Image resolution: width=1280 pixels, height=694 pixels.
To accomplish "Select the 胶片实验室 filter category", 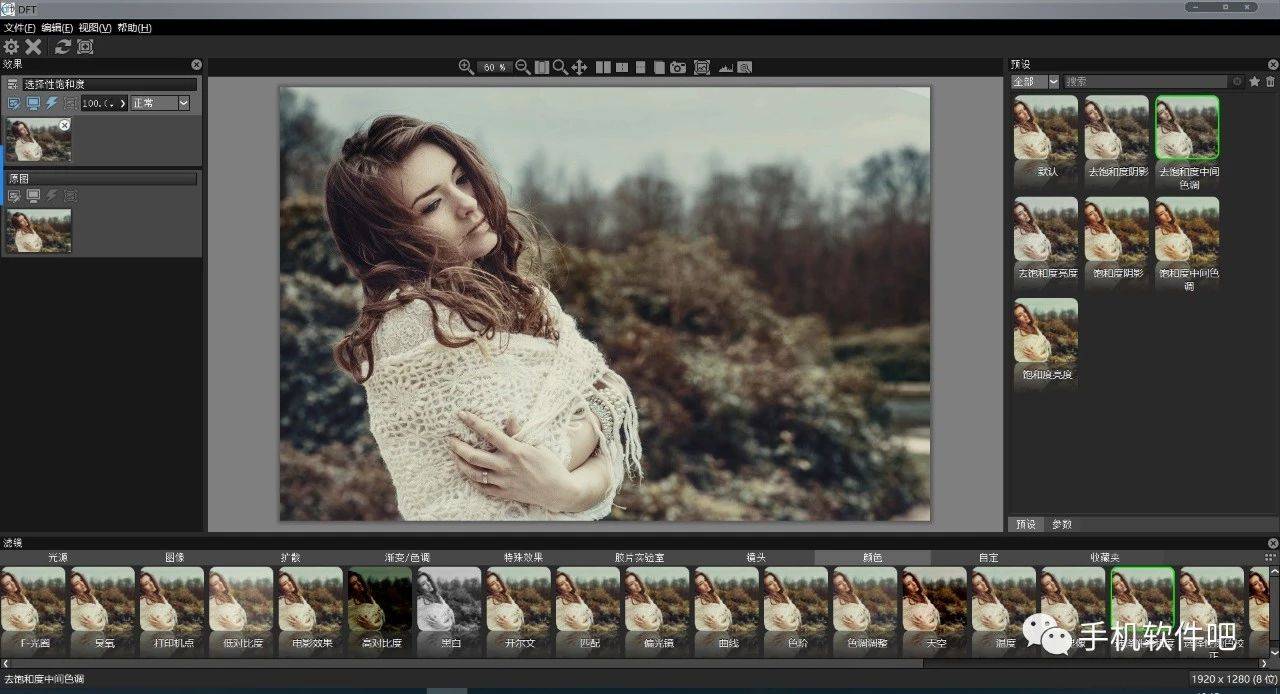I will pos(640,557).
